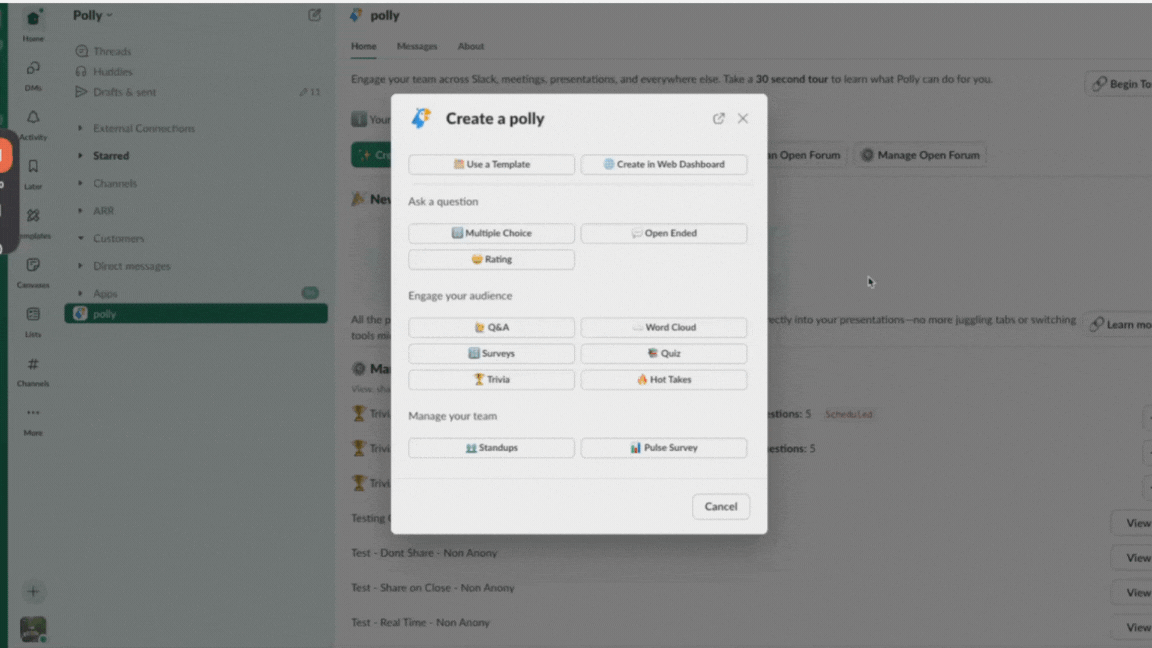Click Test - Real Time - Non Anony text
The image size is (1152, 648).
420,623
